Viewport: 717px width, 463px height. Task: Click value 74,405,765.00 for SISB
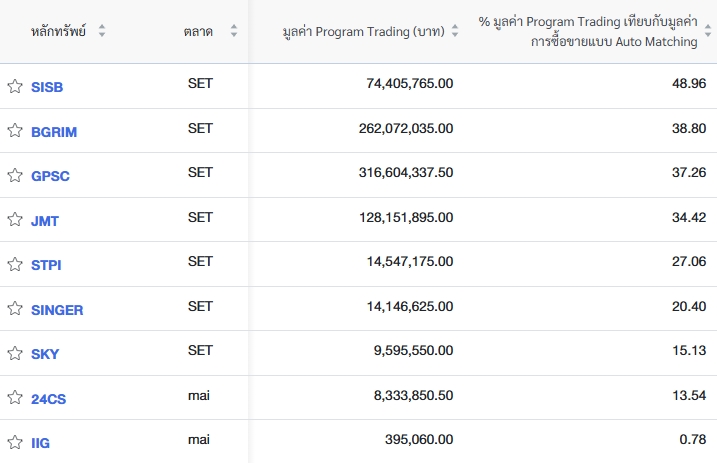[x=410, y=83]
